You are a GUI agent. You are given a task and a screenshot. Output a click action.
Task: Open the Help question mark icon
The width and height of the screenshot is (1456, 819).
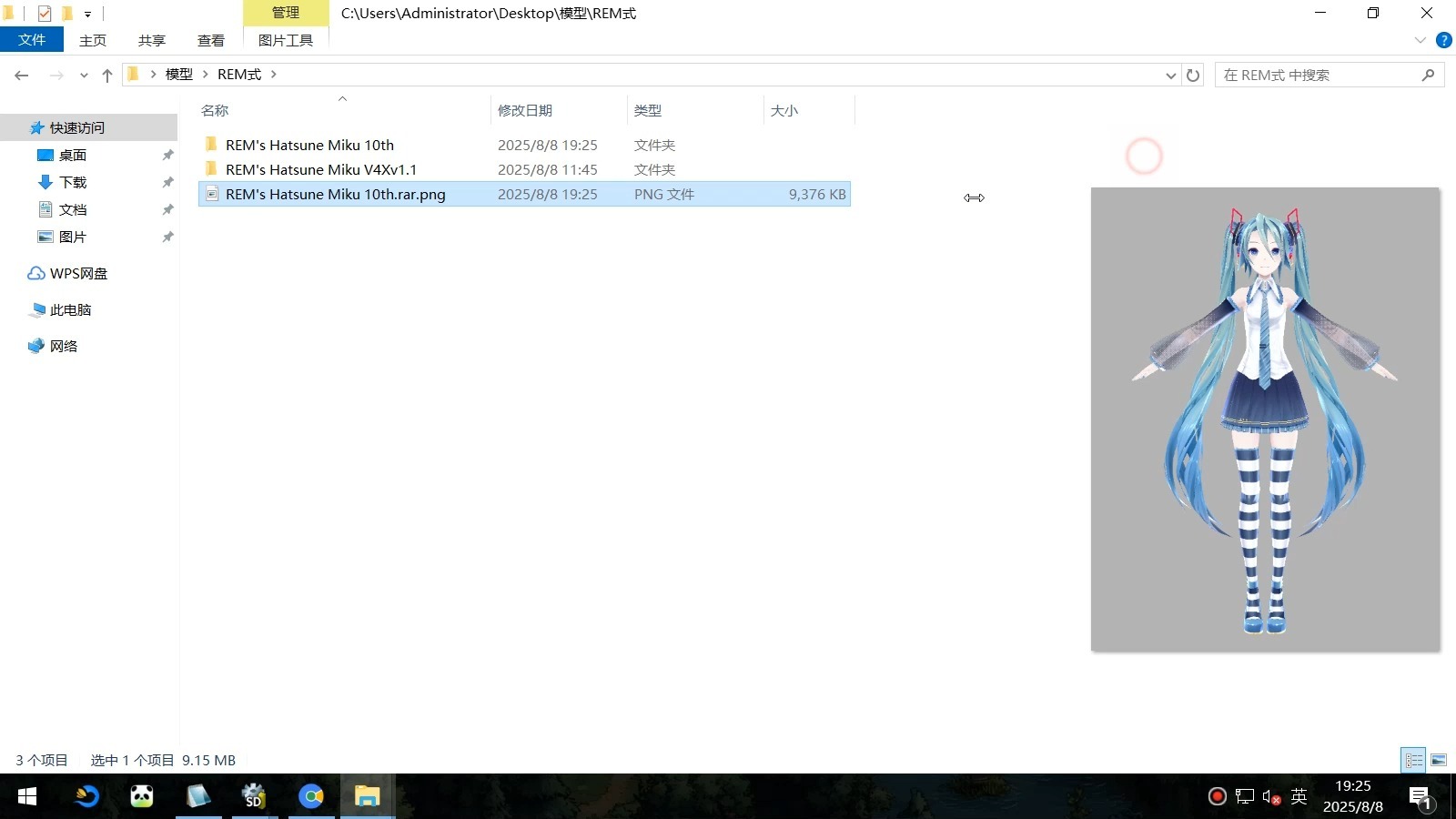click(1444, 40)
